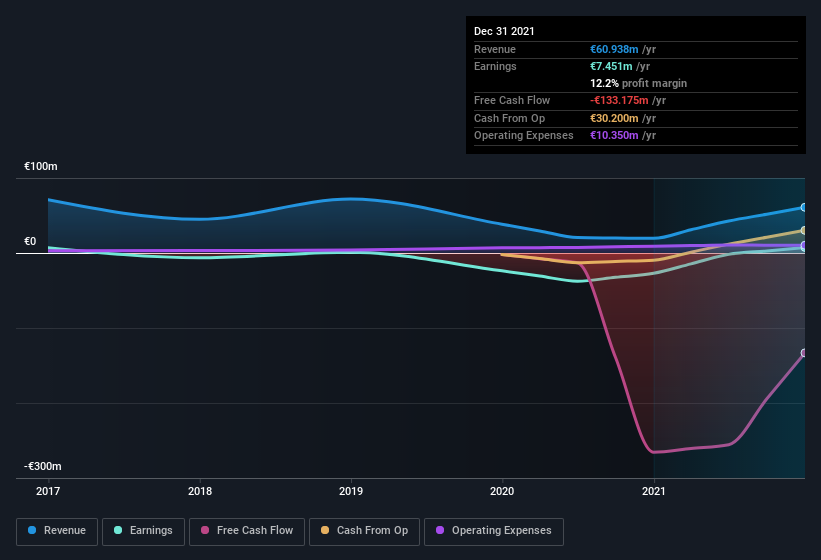Click the Dec 31 2021 tooltip date
821x560 pixels.
[504, 31]
